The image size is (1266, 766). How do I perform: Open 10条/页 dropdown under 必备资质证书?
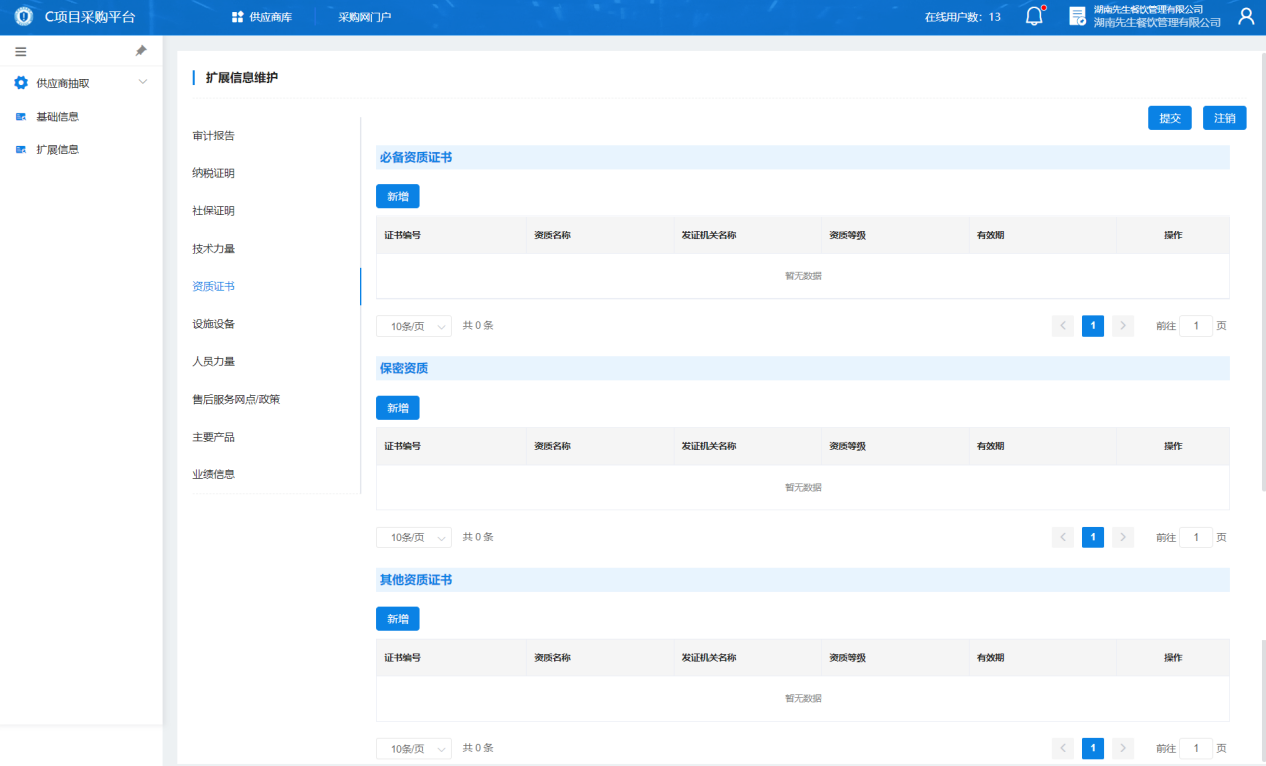coord(414,326)
